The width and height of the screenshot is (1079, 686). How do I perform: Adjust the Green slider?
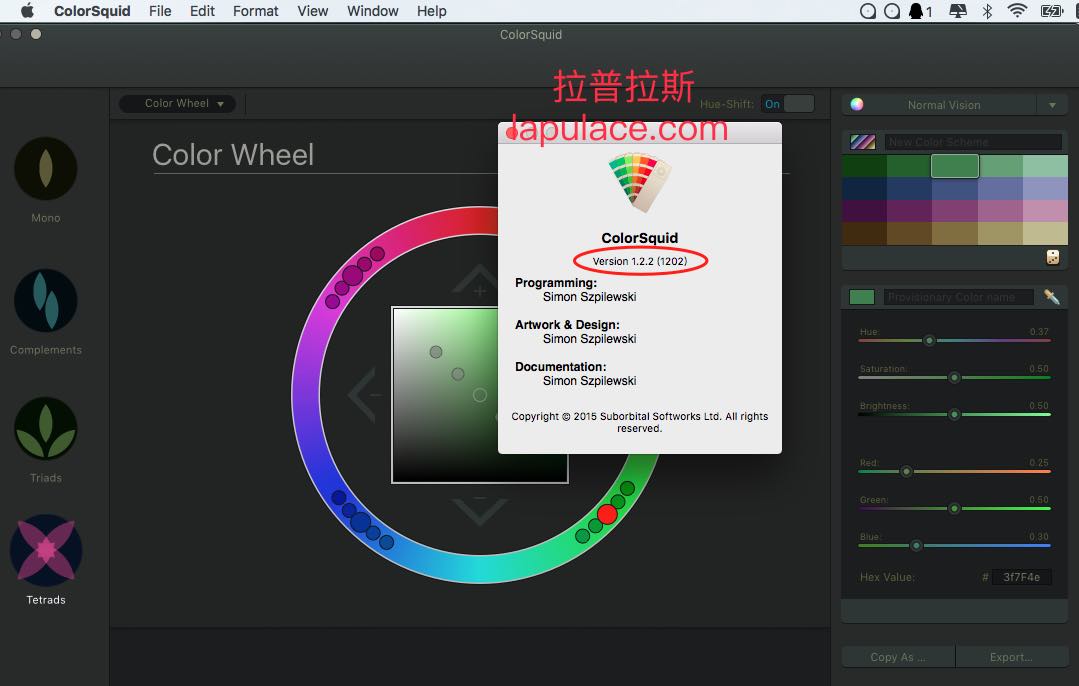954,508
